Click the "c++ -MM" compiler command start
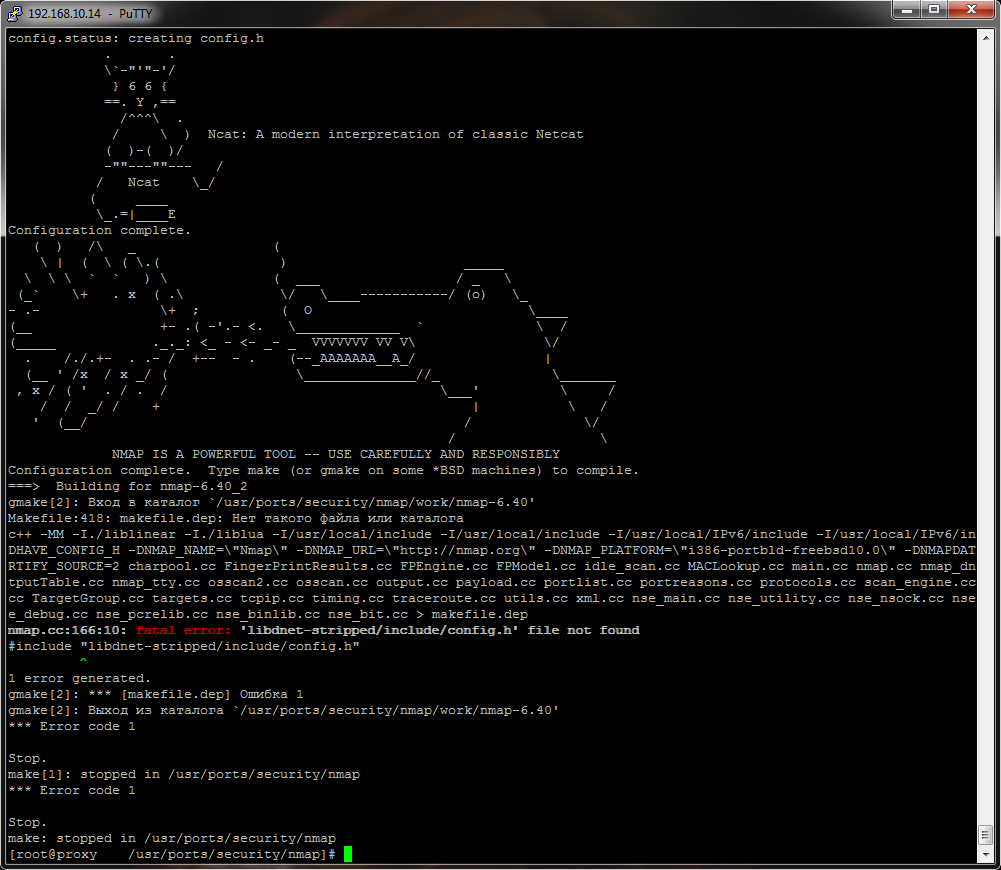 36,534
